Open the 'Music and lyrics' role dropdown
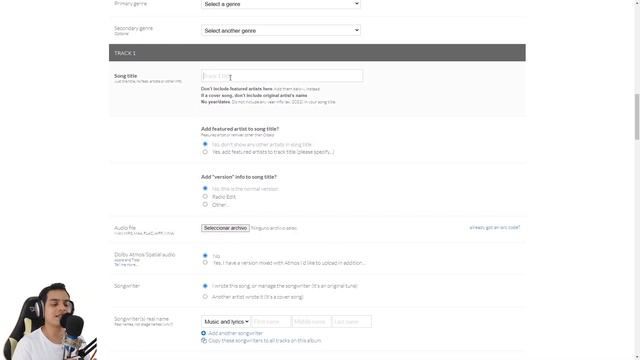Screen dimensions: 640x360 pos(226,322)
